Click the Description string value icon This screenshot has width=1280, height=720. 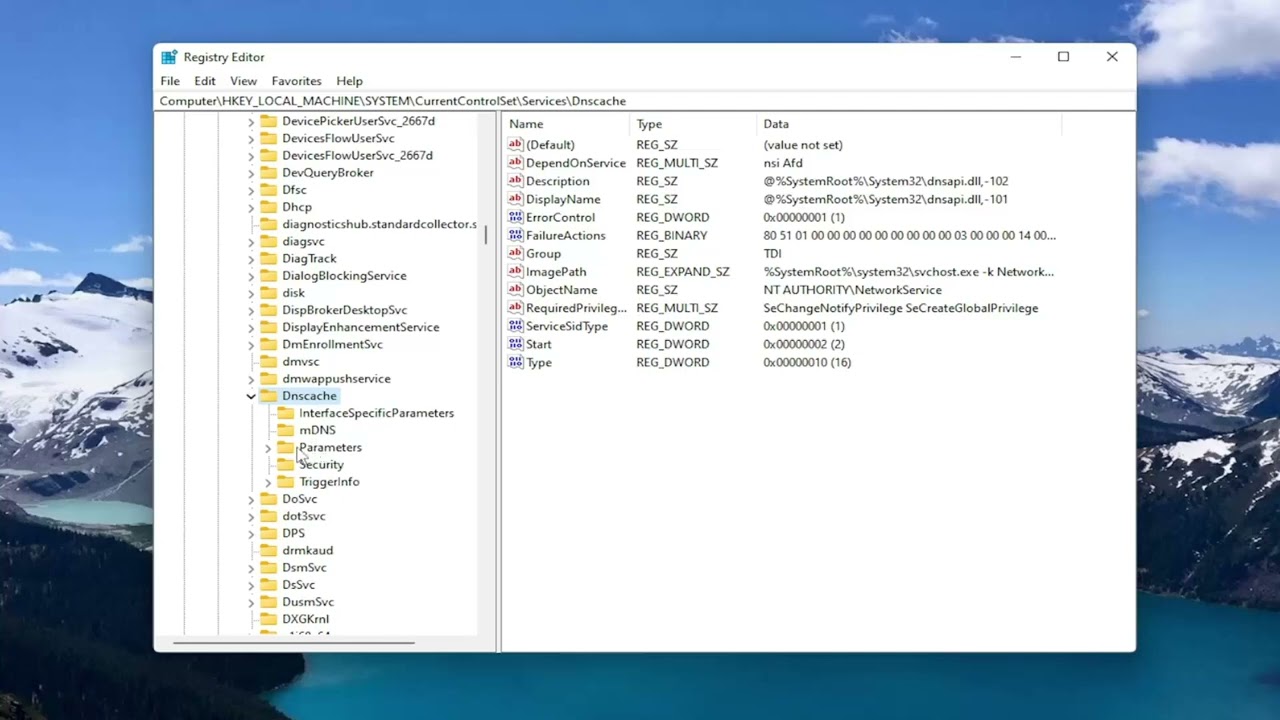[515, 181]
